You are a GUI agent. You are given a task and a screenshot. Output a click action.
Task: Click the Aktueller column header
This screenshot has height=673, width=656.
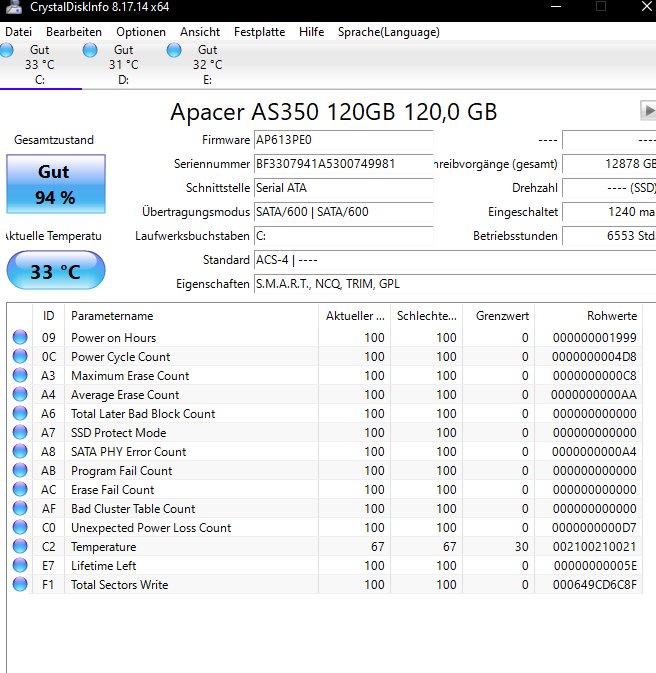tap(355, 316)
